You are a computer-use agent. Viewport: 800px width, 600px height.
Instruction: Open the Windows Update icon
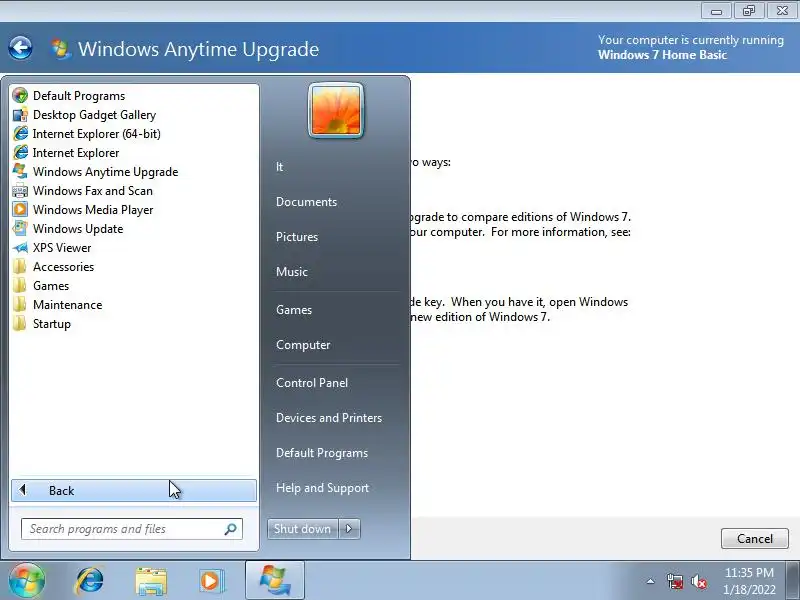(20, 229)
